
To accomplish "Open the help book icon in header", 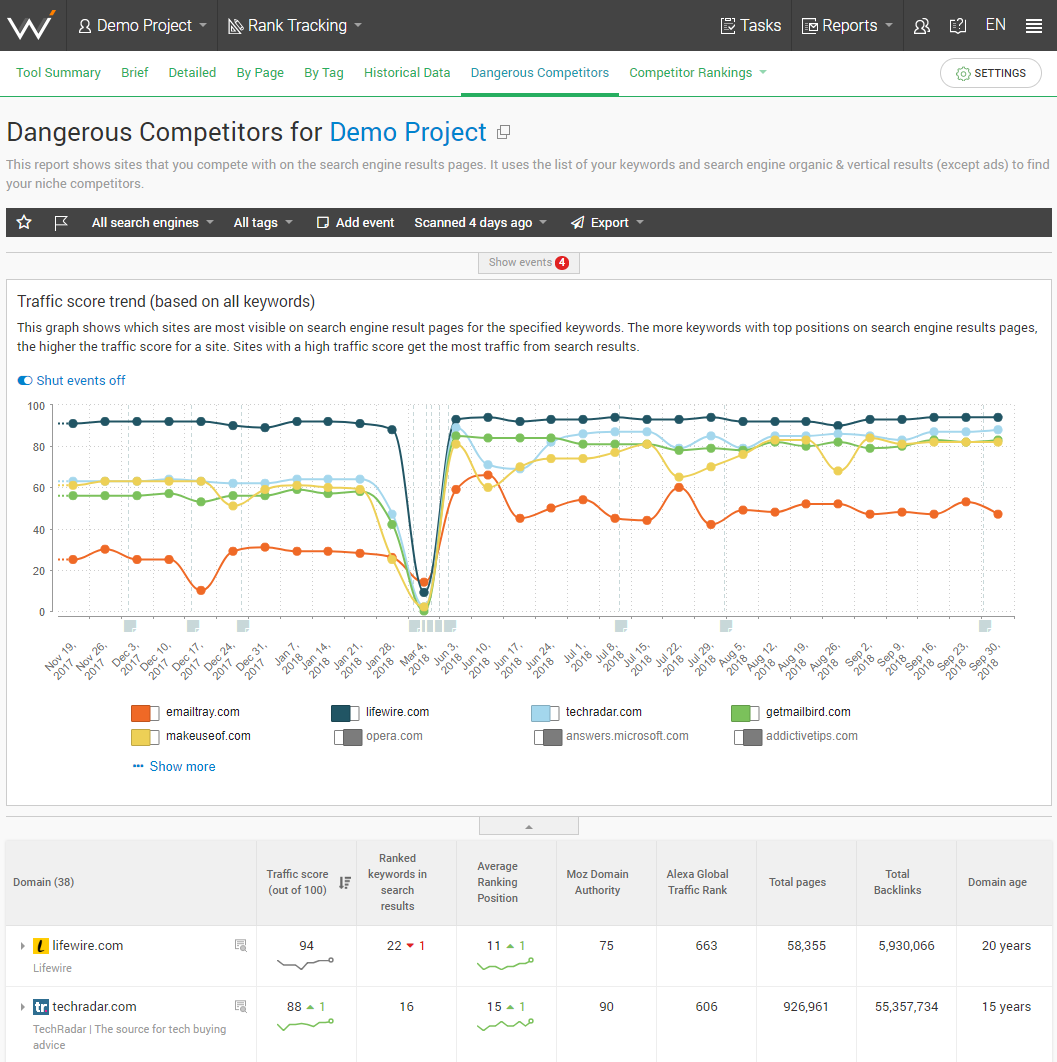I will tap(957, 26).
